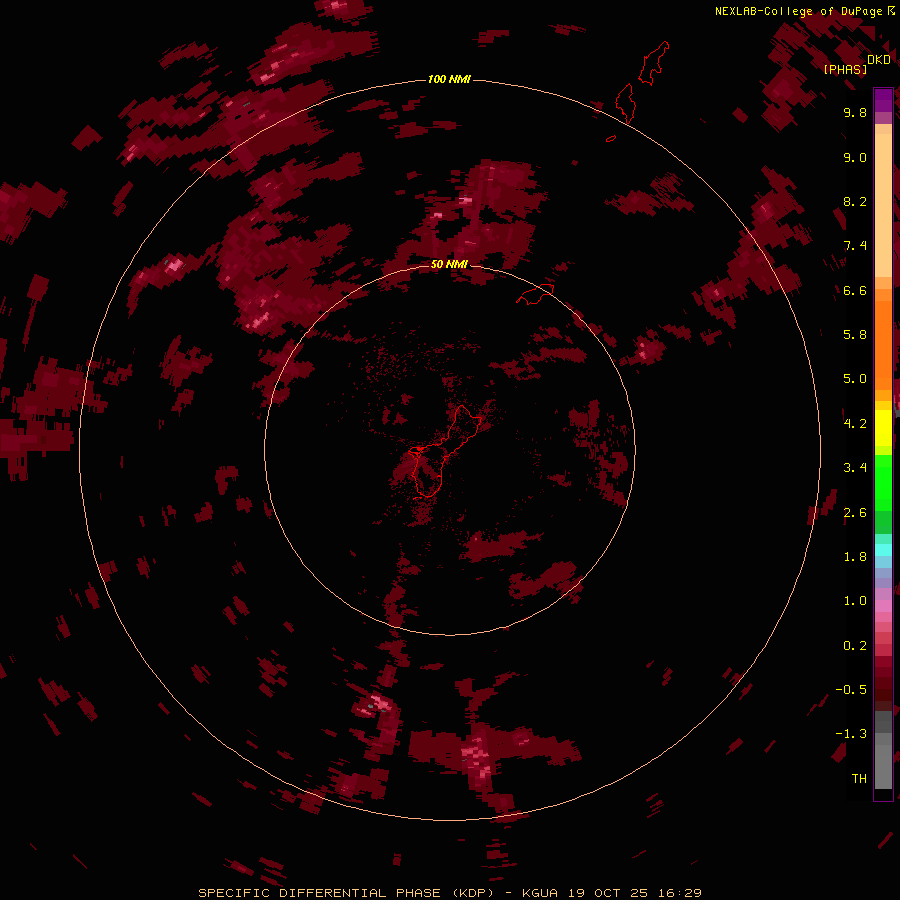Viewport: 900px width, 900px height.
Task: Click the pink band near 1.0 on the scale
Action: tap(883, 606)
